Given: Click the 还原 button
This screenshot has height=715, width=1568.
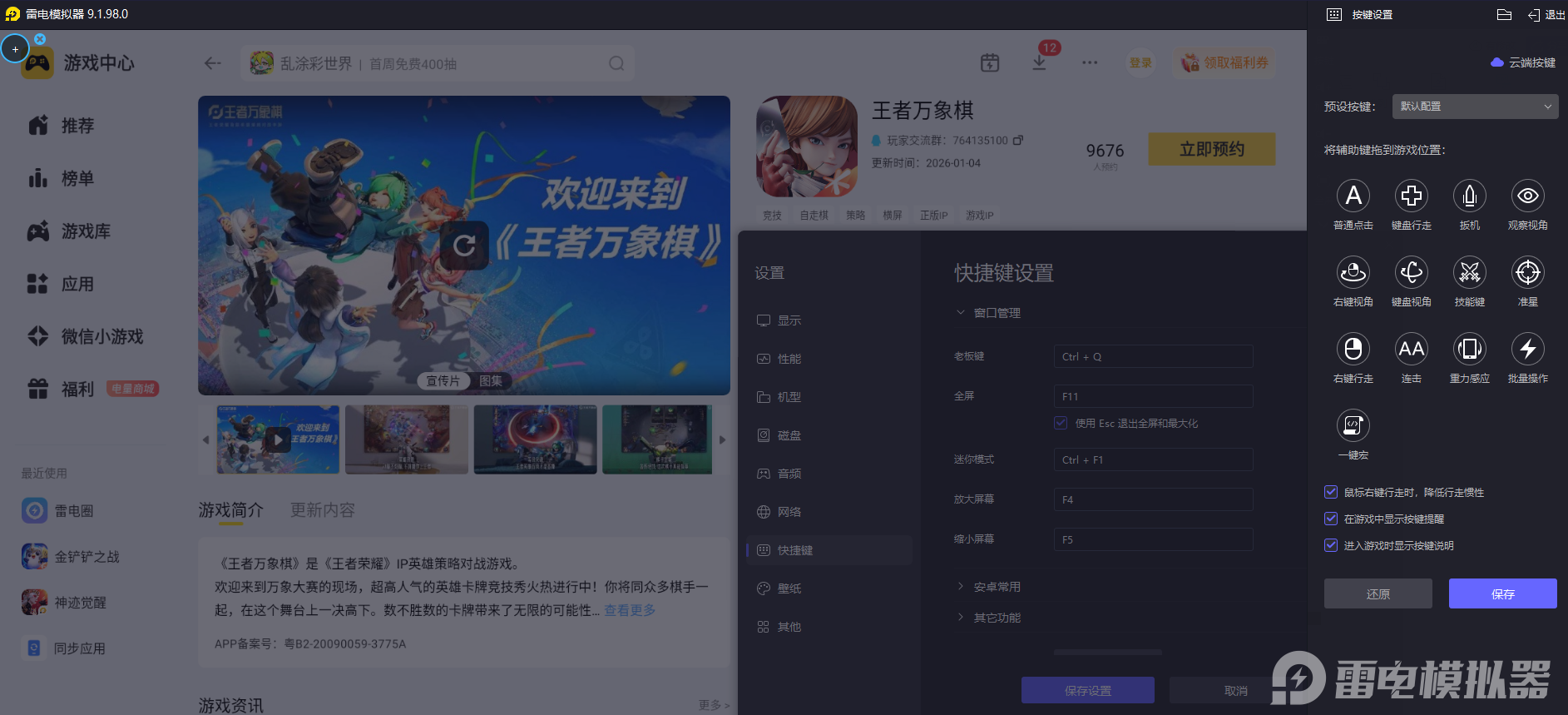Looking at the screenshot, I should point(1378,593).
